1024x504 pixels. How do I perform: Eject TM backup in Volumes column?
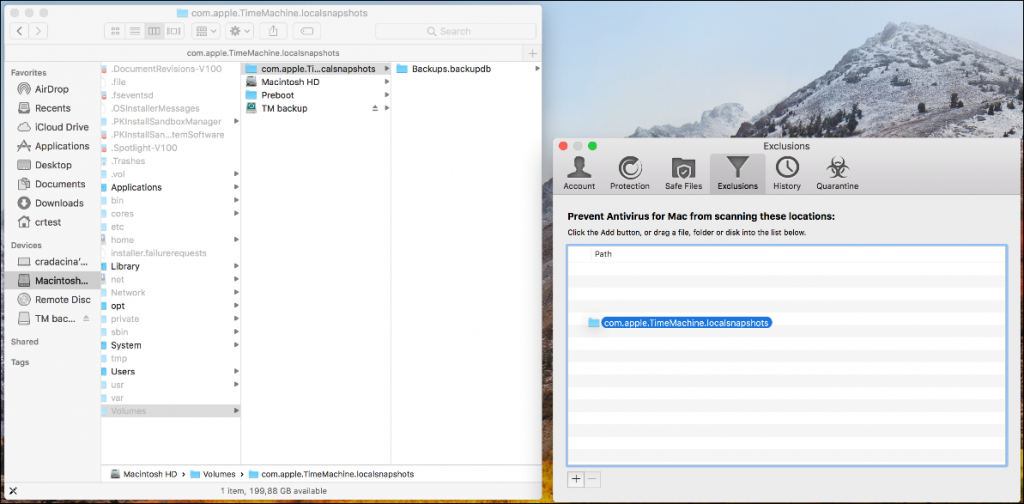click(x=375, y=108)
